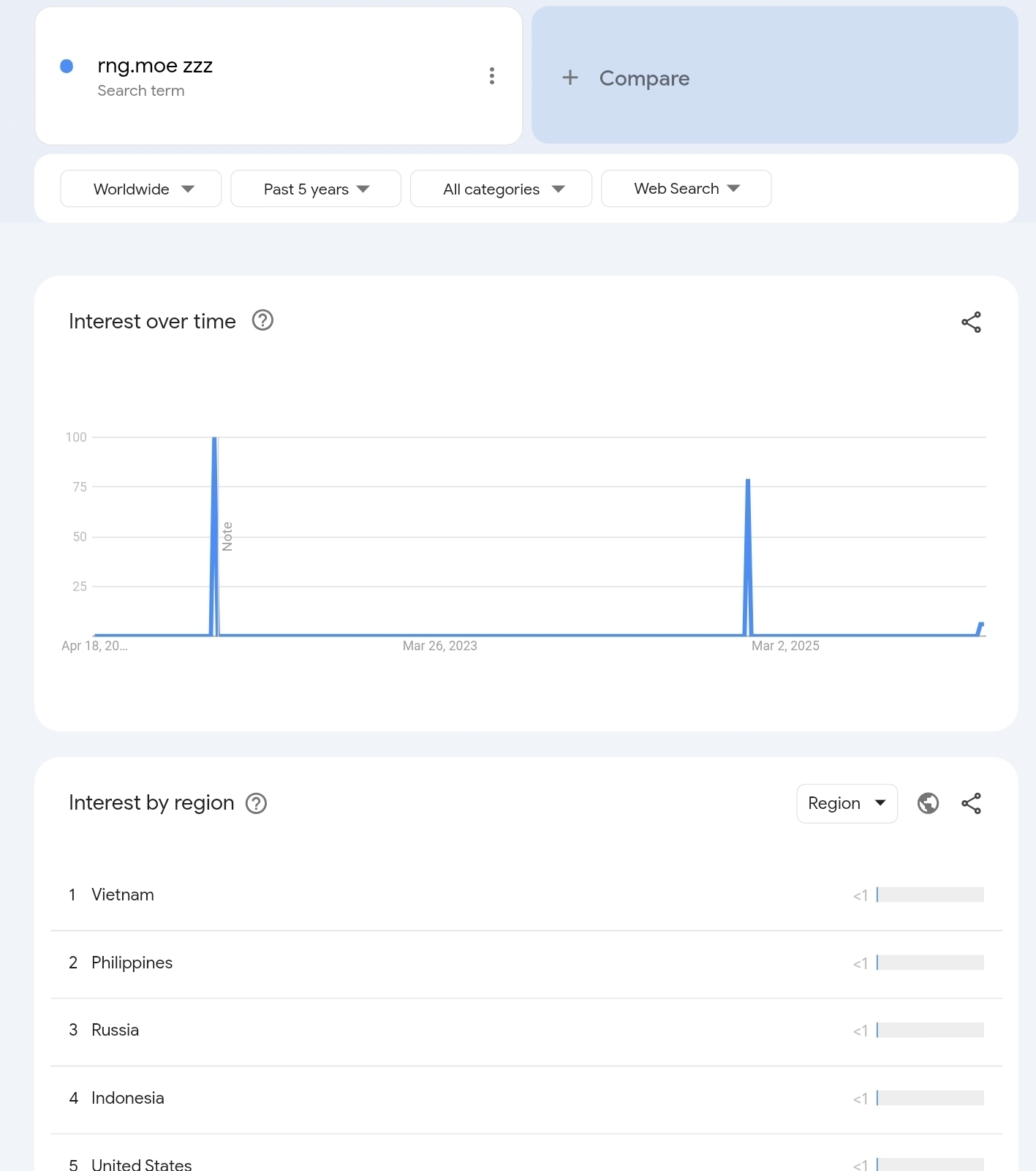
Task: Share the Interest by region card
Action: pyautogui.click(x=971, y=804)
